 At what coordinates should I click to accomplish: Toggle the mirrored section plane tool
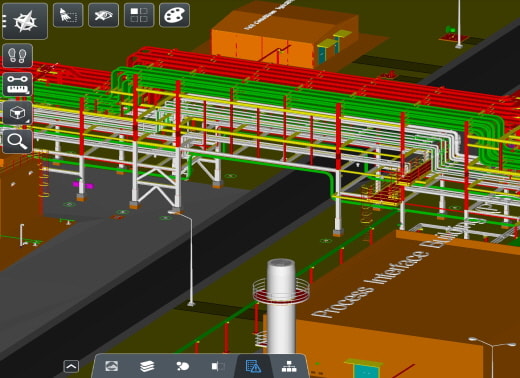coord(218,366)
